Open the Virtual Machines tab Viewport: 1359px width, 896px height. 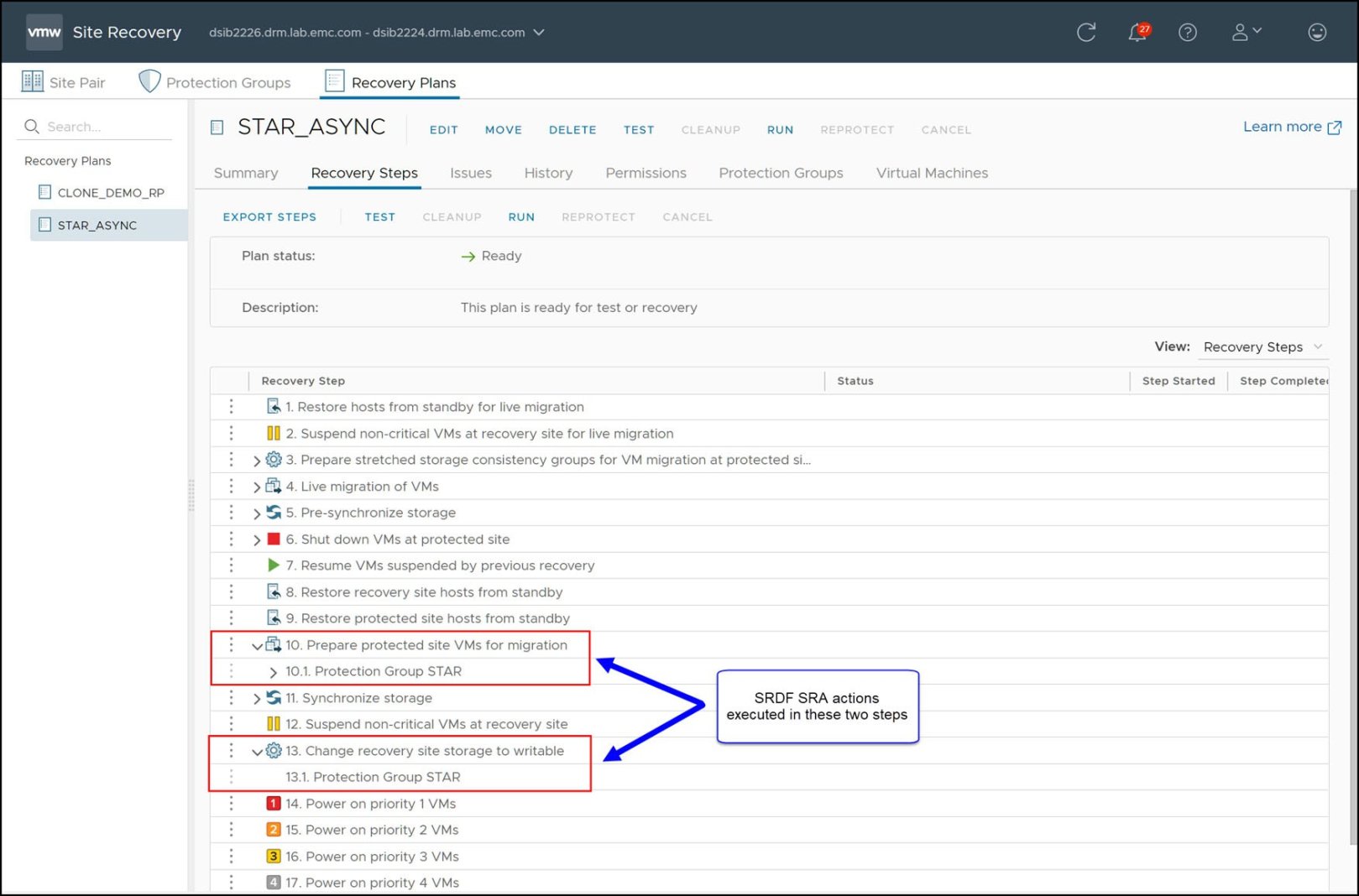pyautogui.click(x=932, y=173)
